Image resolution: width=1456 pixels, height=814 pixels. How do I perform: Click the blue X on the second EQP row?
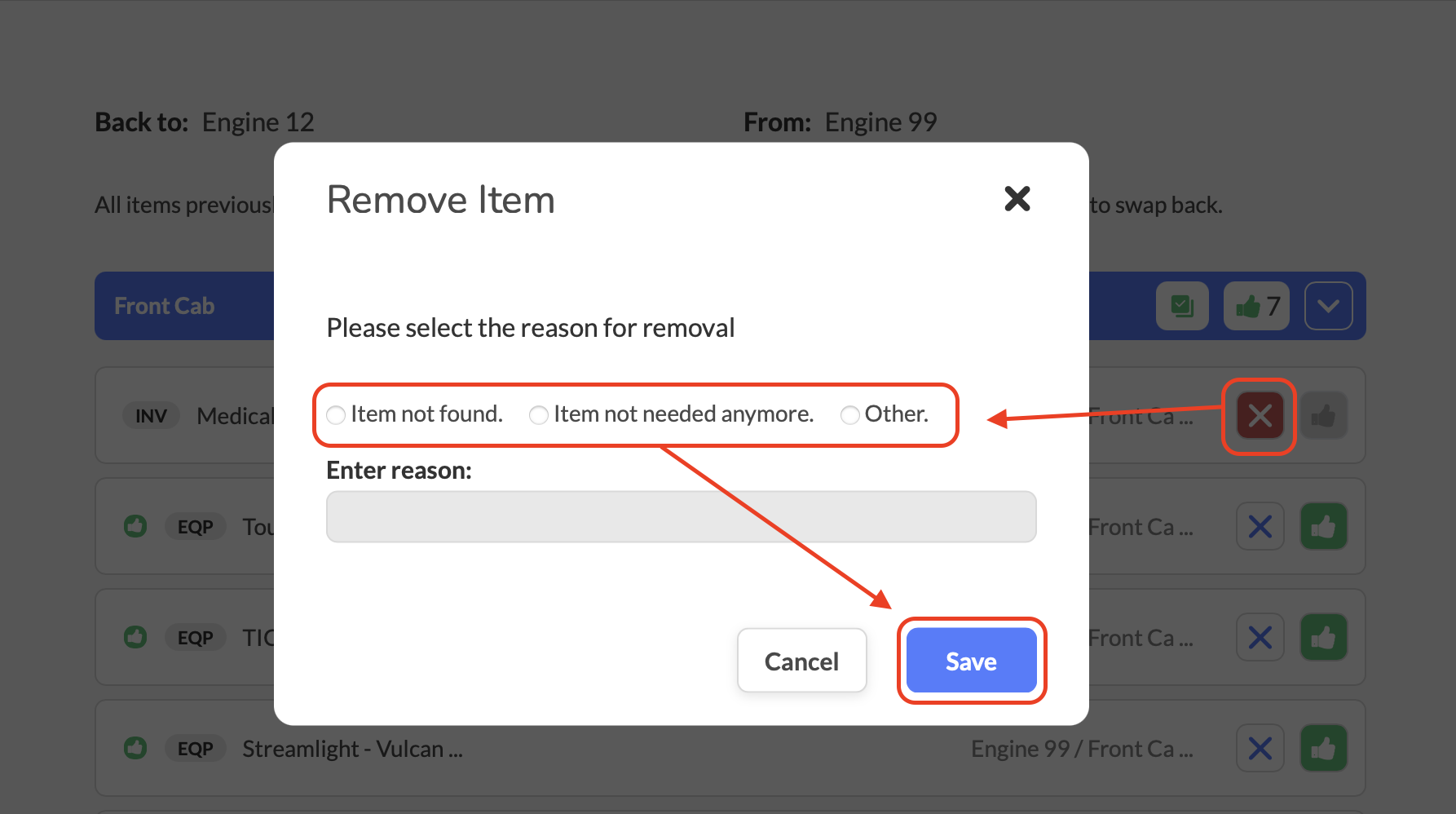(1260, 527)
